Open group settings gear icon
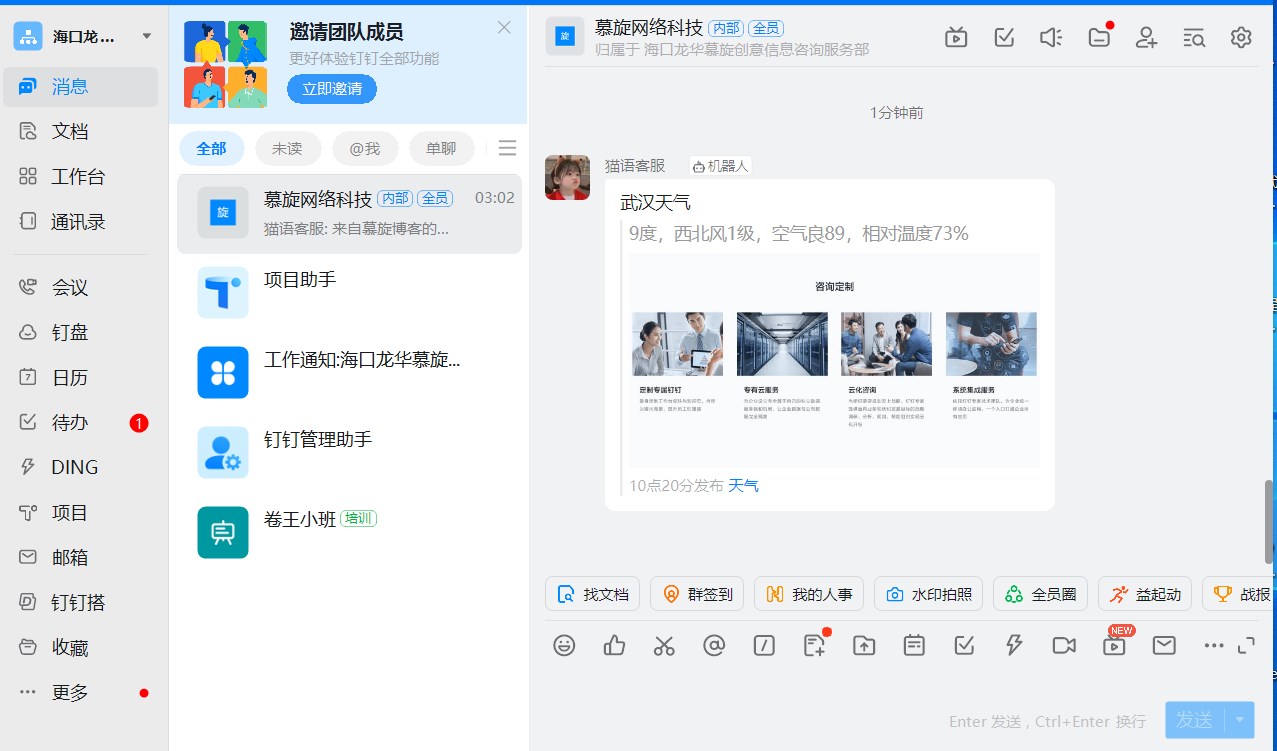1277x751 pixels. click(1241, 38)
